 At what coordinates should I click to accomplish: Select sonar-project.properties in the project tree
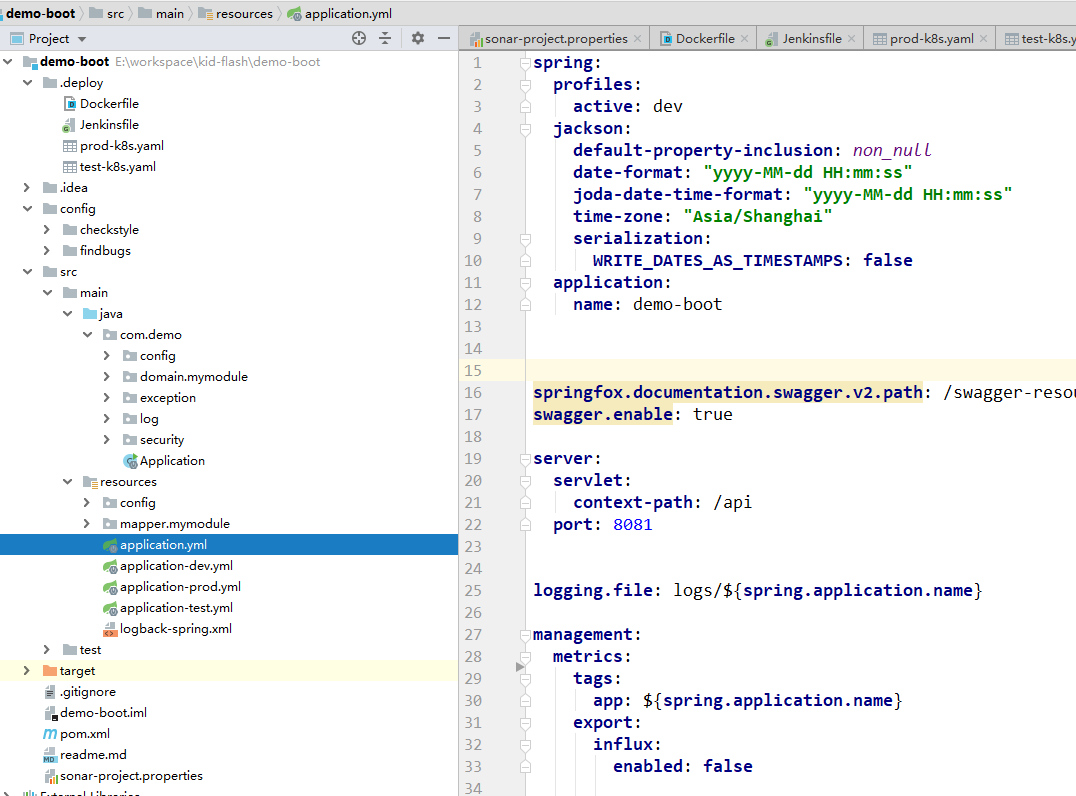tap(131, 775)
